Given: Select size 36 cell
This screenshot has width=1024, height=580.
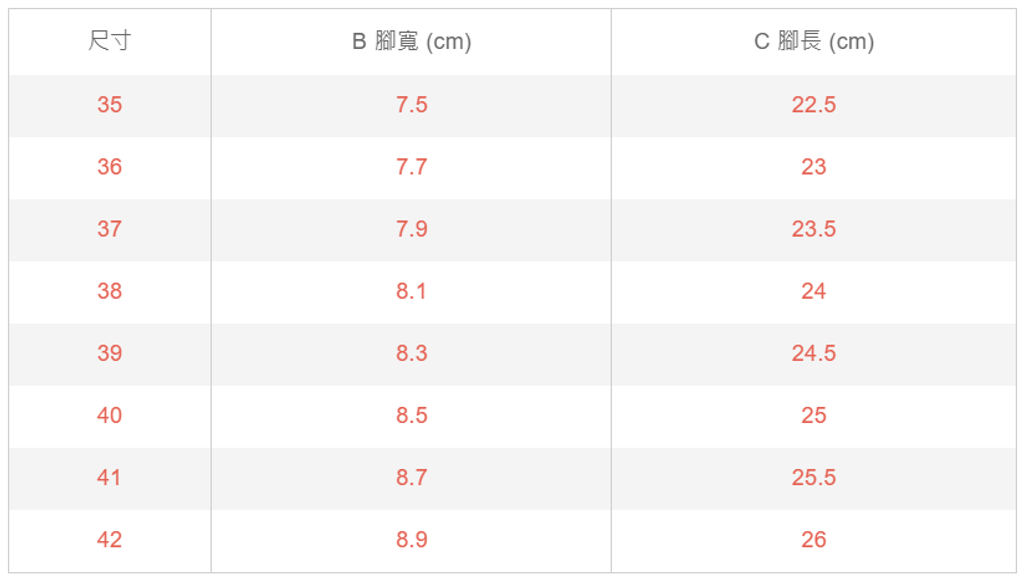Looking at the screenshot, I should click(x=110, y=167).
